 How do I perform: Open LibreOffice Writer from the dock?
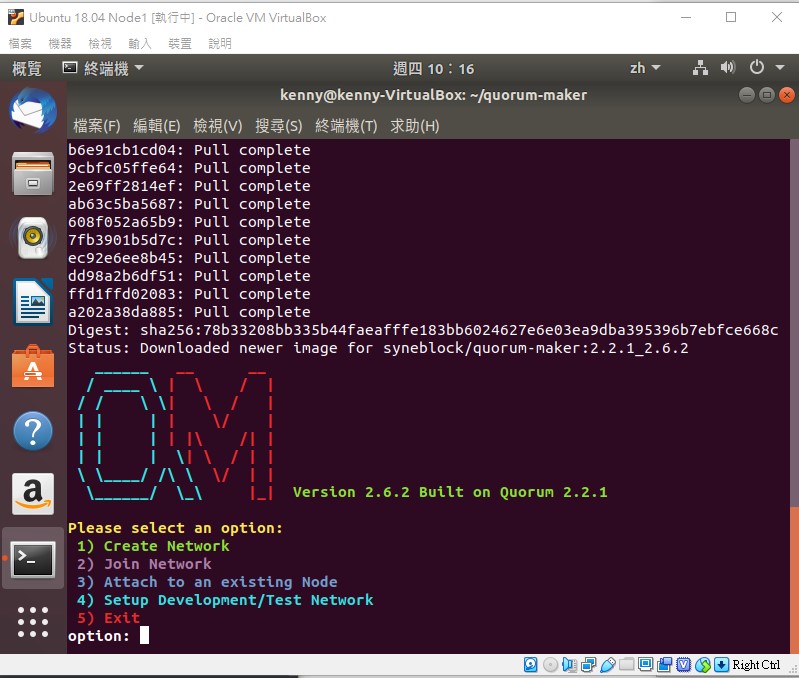(x=33, y=302)
